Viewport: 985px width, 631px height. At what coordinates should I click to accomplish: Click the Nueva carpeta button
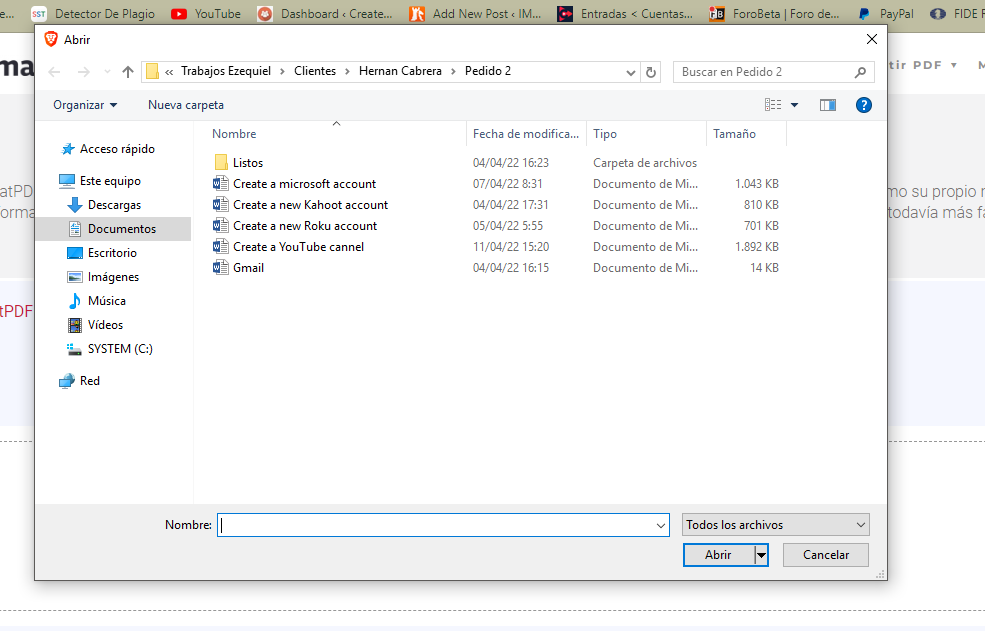coord(186,105)
